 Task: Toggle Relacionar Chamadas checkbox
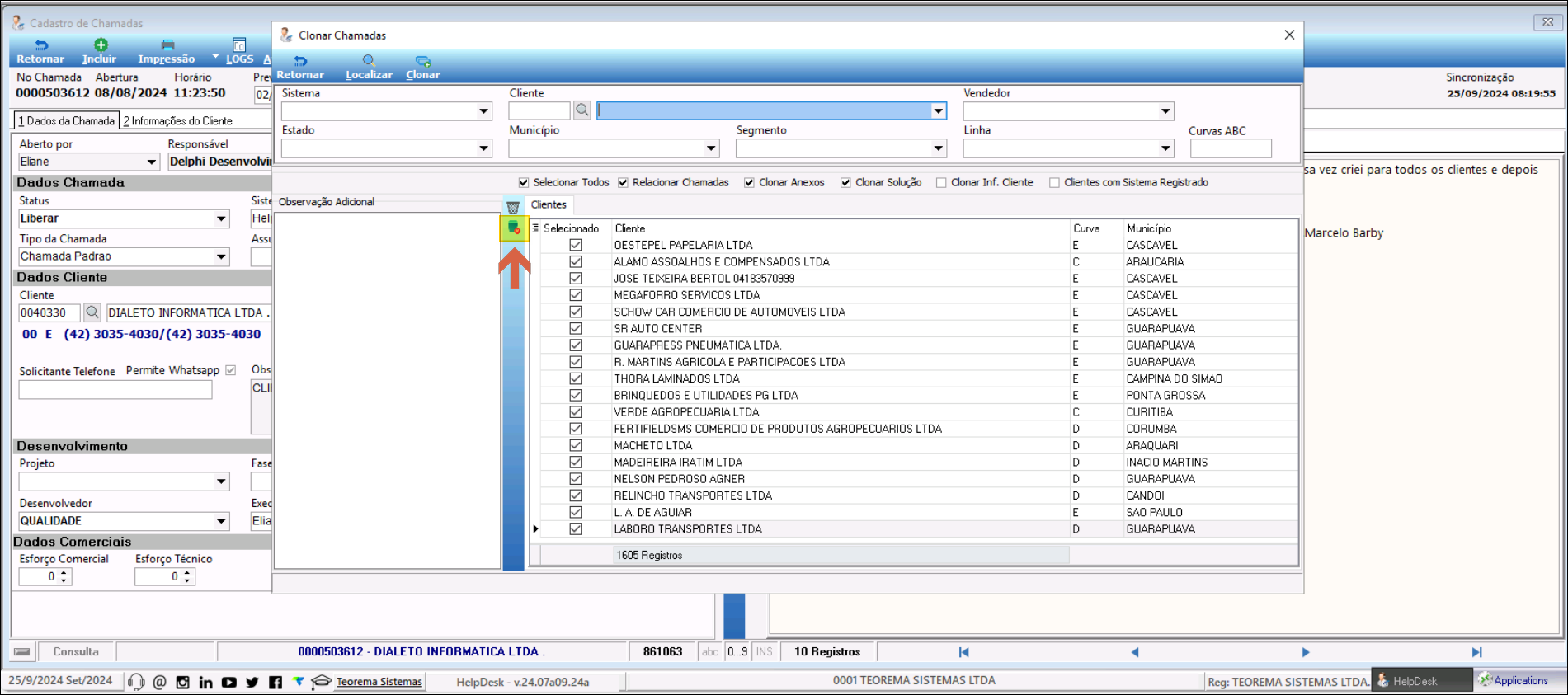(x=623, y=182)
